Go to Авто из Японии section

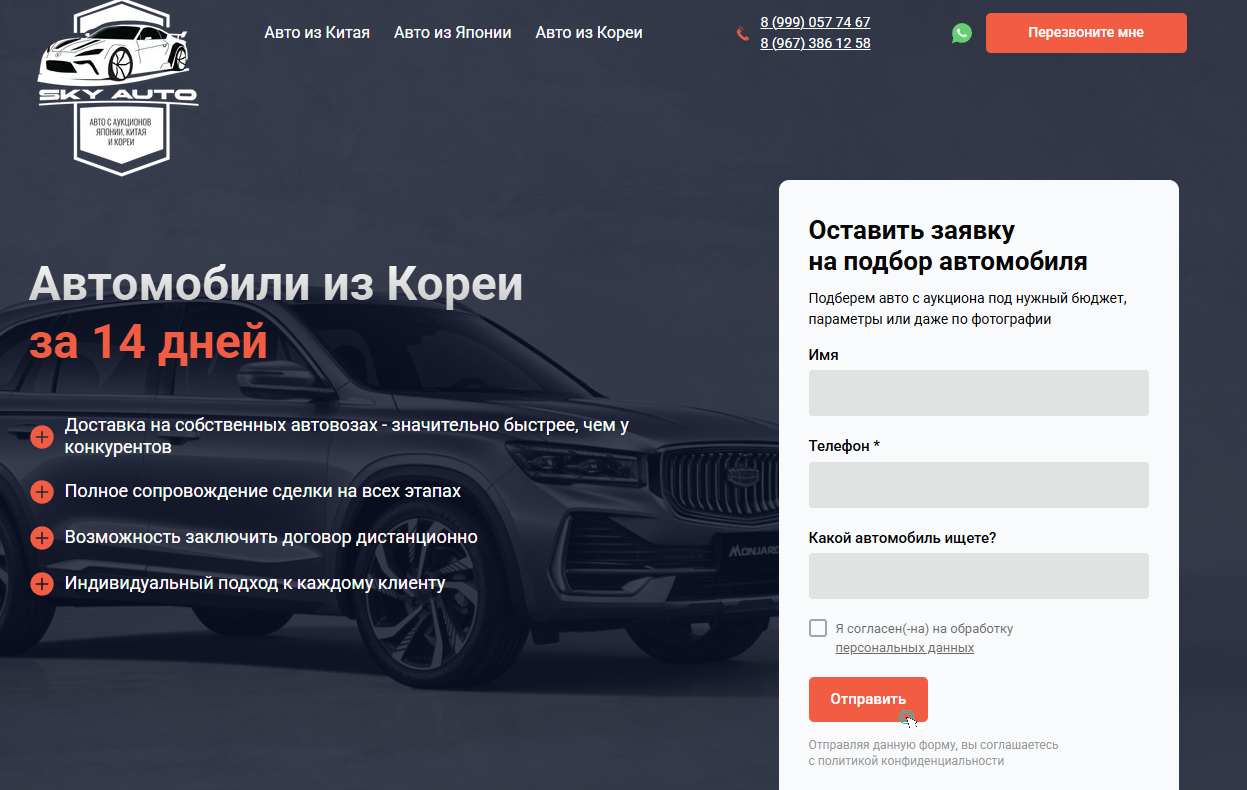pyautogui.click(x=452, y=33)
